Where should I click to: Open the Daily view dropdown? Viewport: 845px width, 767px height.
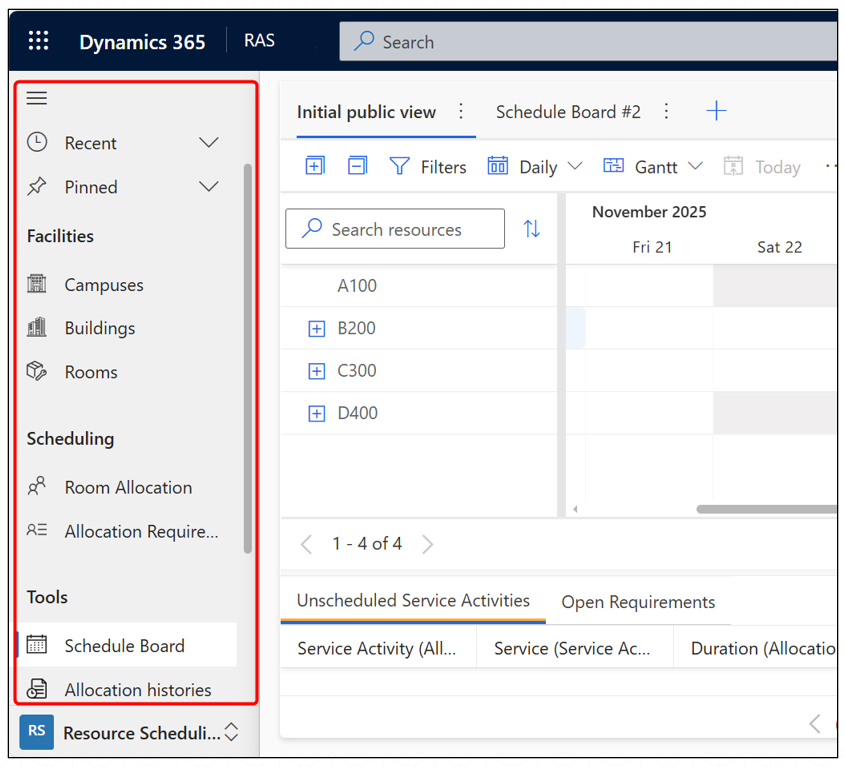point(535,167)
